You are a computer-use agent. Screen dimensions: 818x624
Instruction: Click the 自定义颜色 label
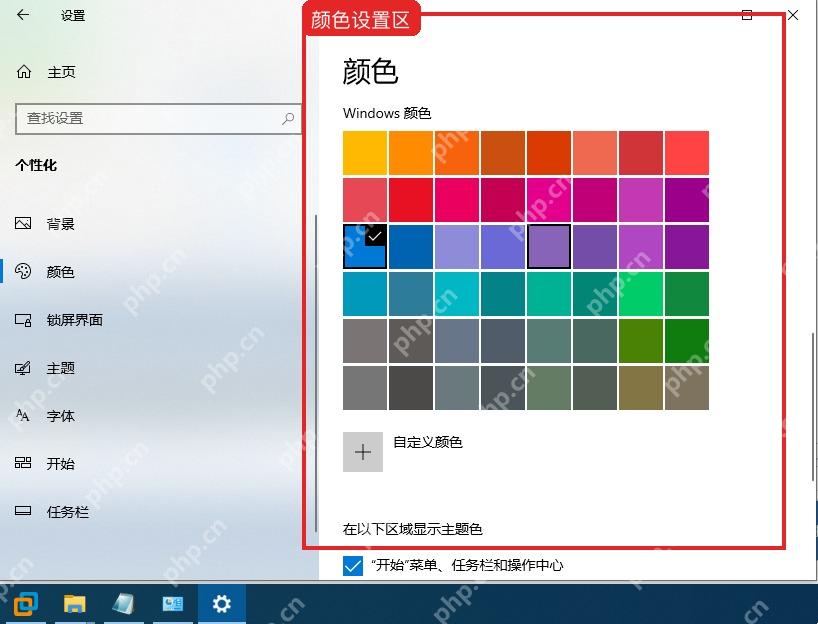[x=428, y=442]
